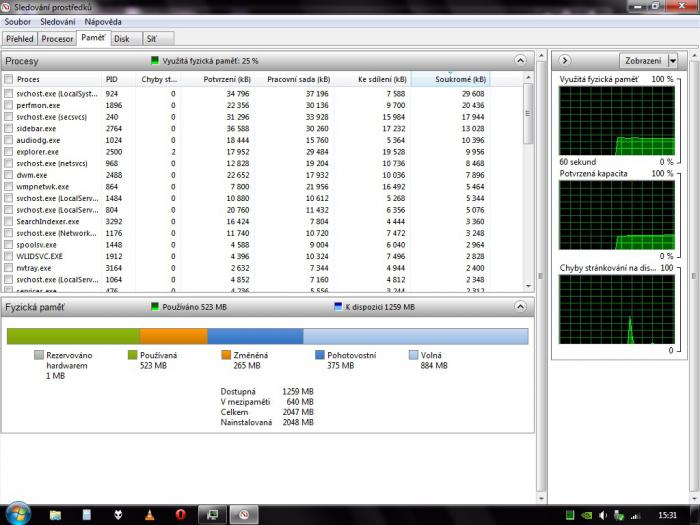Select all processes with the header checkbox
Screen dimensions: 700x525
point(9,79)
